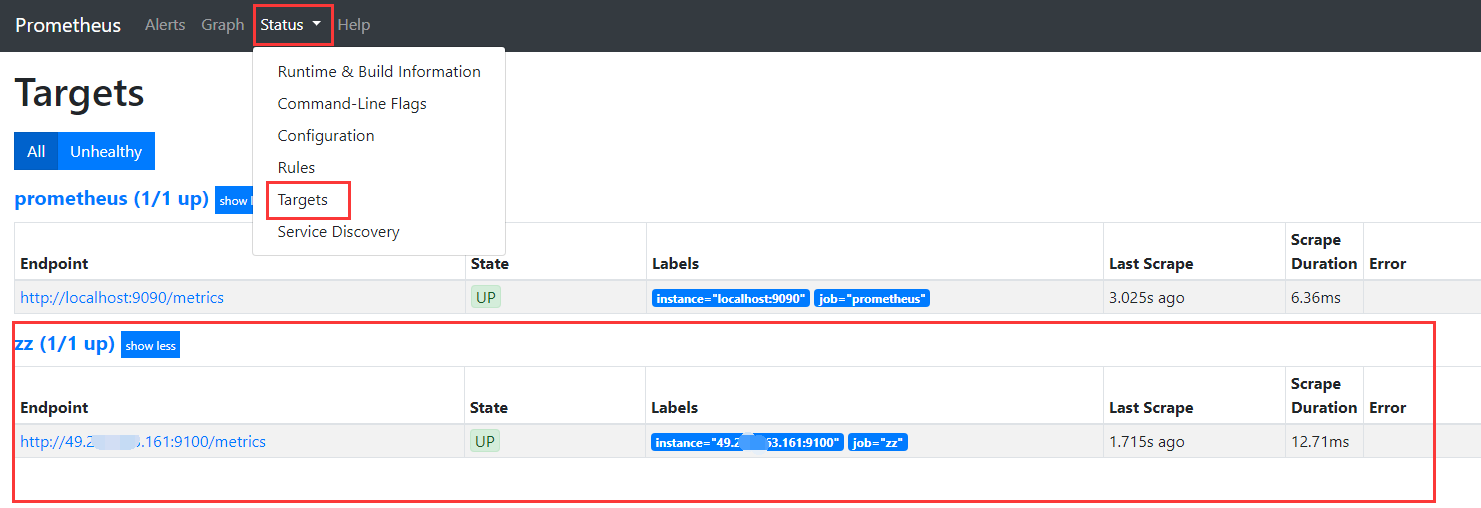Open the Help link in navbar
Viewport: 1481px width, 508px height.
point(354,25)
